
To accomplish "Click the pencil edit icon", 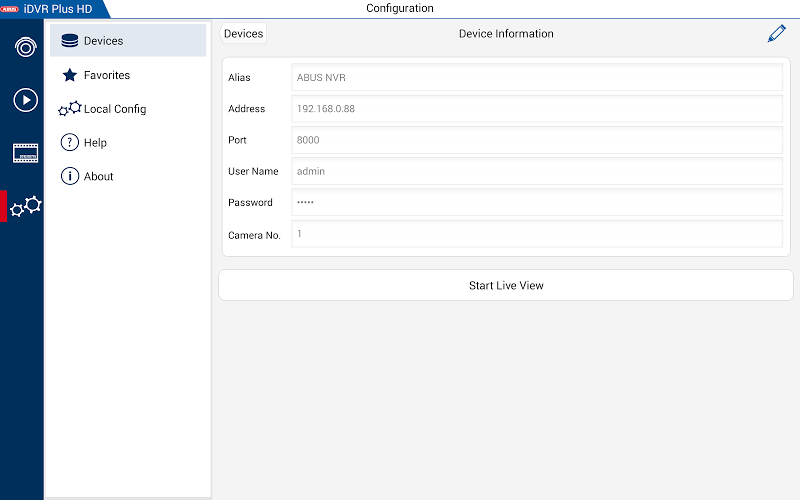I will click(x=776, y=33).
